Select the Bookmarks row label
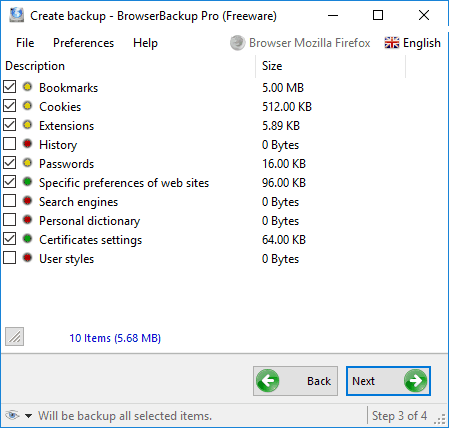 click(x=68, y=88)
